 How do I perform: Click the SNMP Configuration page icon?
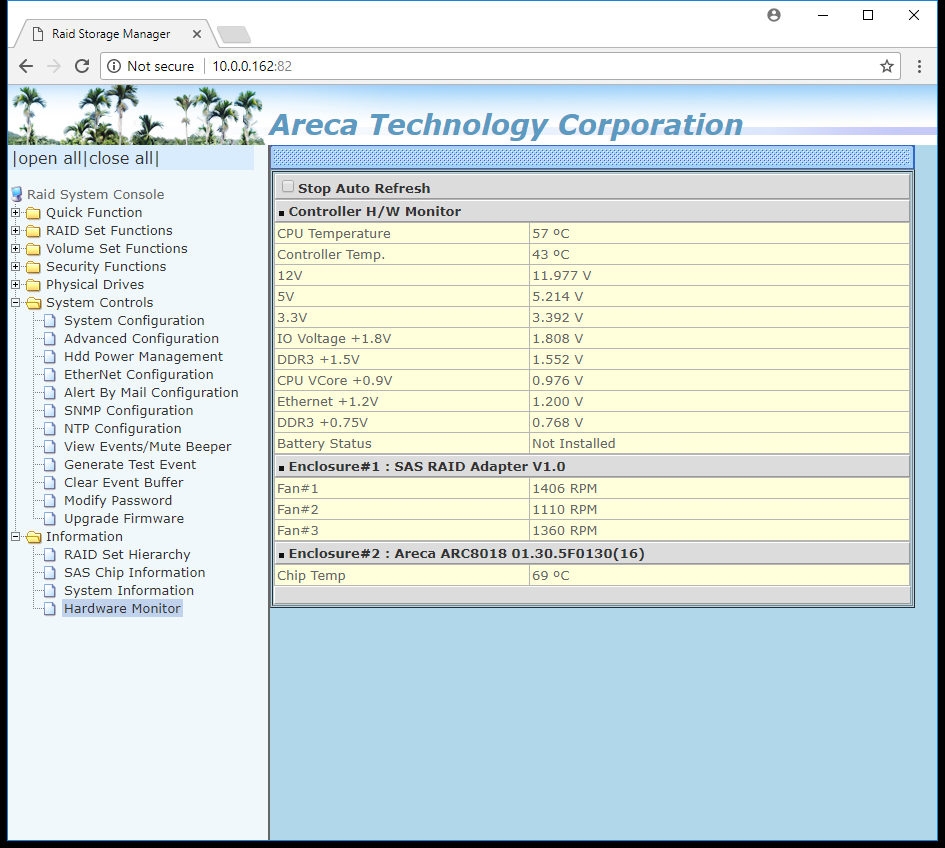click(x=50, y=410)
